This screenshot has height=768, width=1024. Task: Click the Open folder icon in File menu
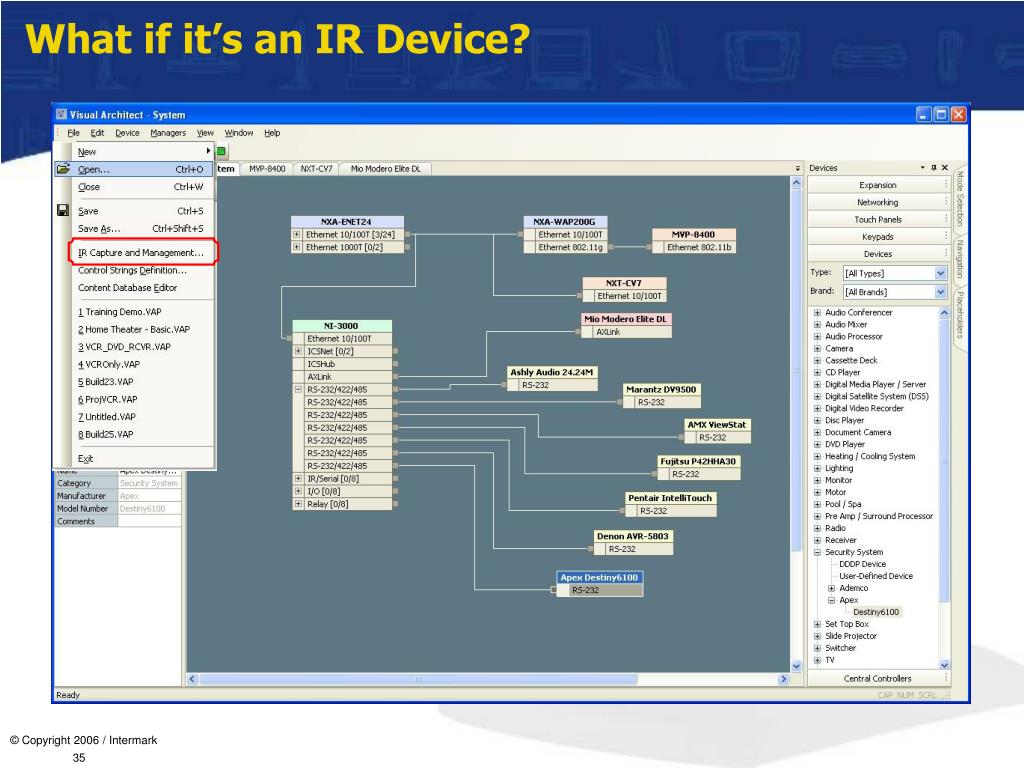(63, 168)
